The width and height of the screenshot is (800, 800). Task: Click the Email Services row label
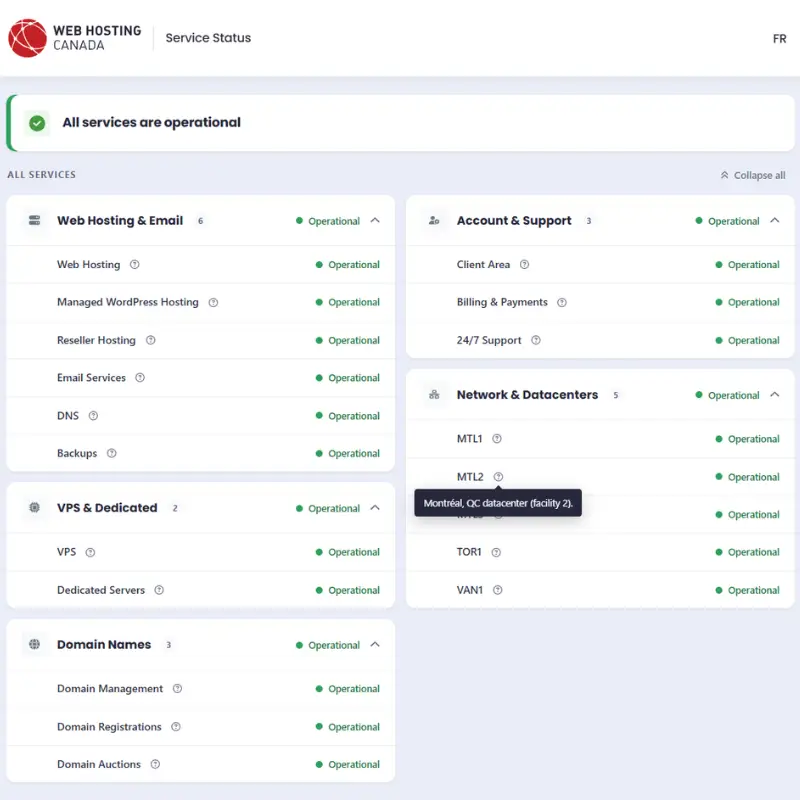click(x=91, y=378)
